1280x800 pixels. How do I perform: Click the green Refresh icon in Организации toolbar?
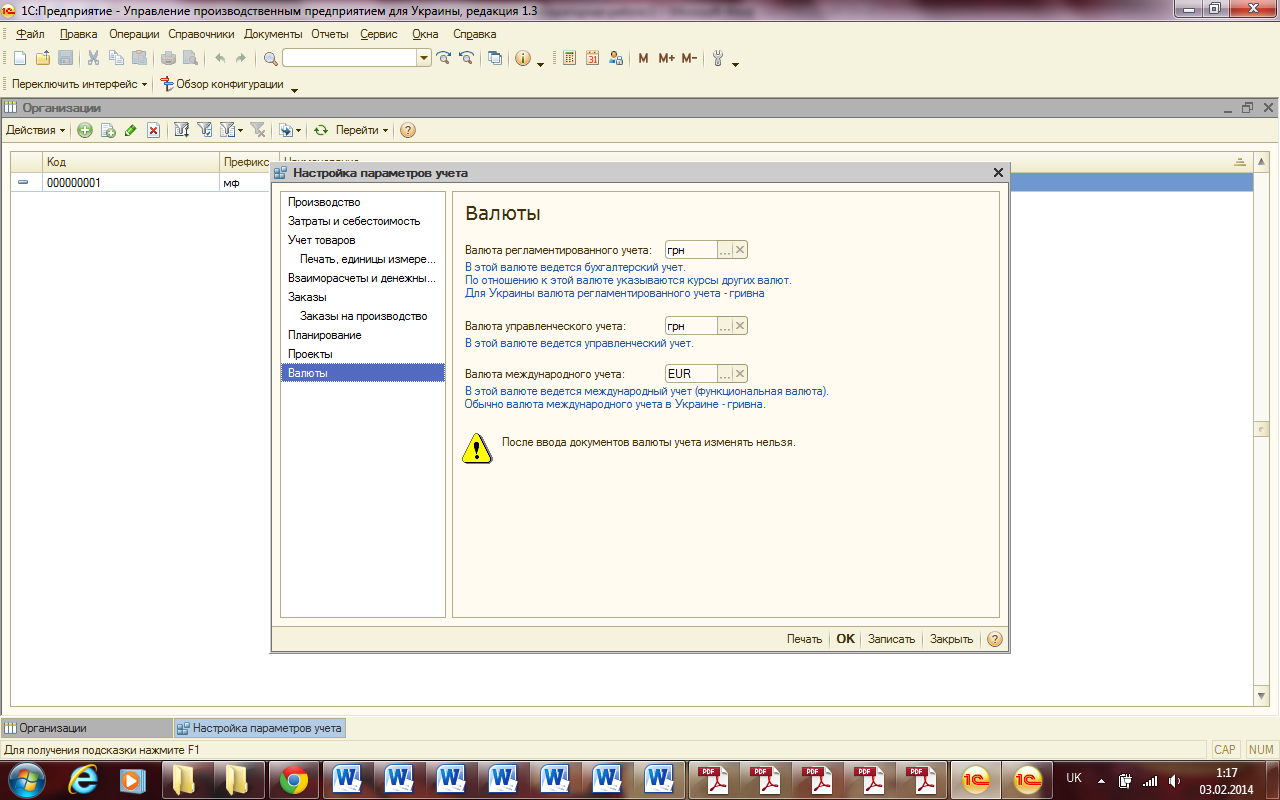[x=321, y=130]
